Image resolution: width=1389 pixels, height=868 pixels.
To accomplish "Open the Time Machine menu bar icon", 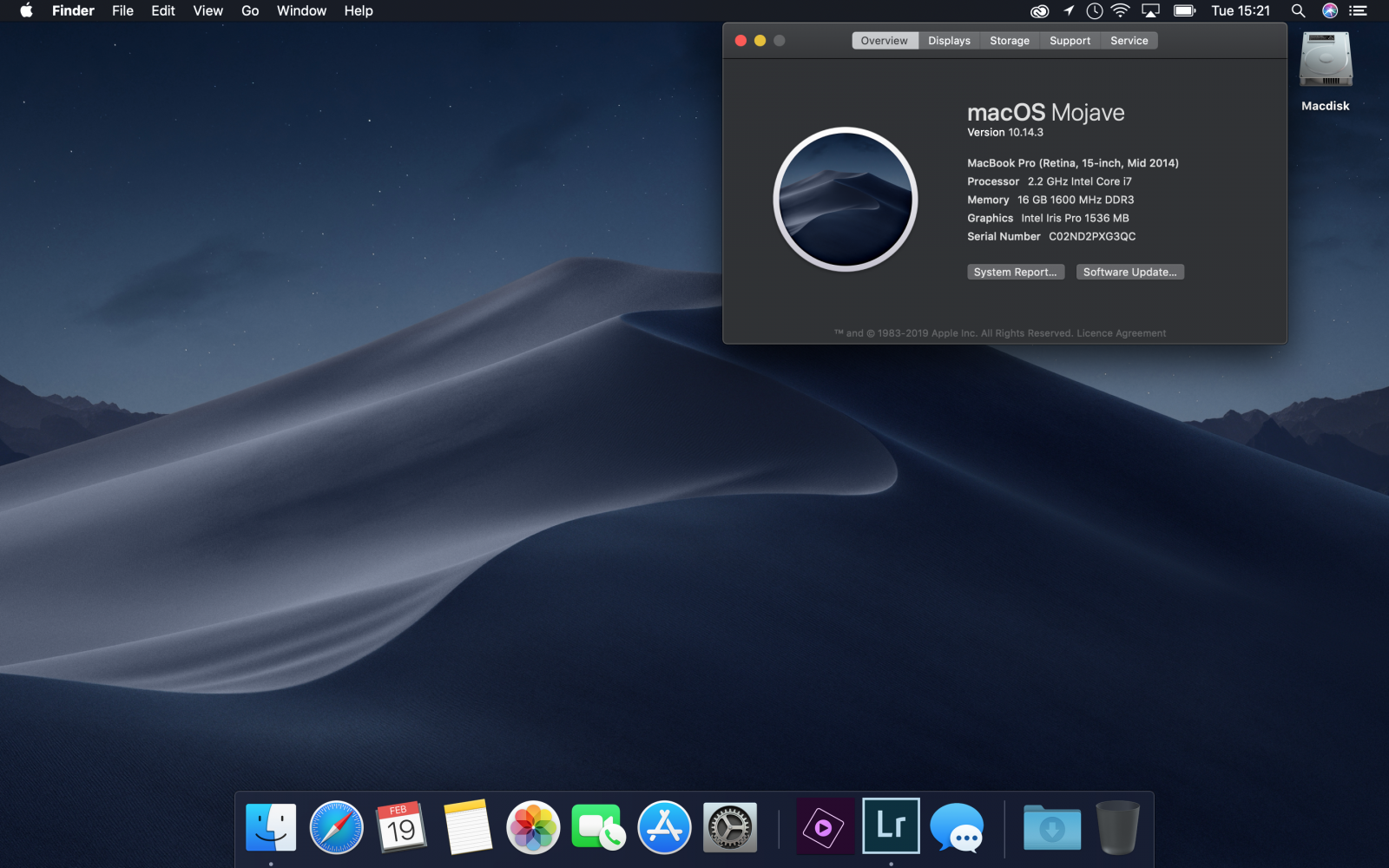I will click(1095, 10).
